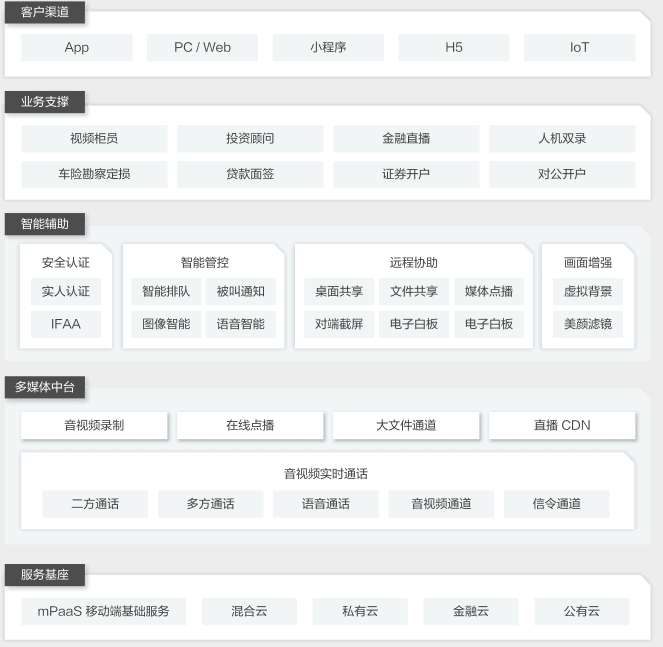This screenshot has width=663, height=647.
Task: Click the 客户渠道 section header
Action: pyautogui.click(x=45, y=12)
